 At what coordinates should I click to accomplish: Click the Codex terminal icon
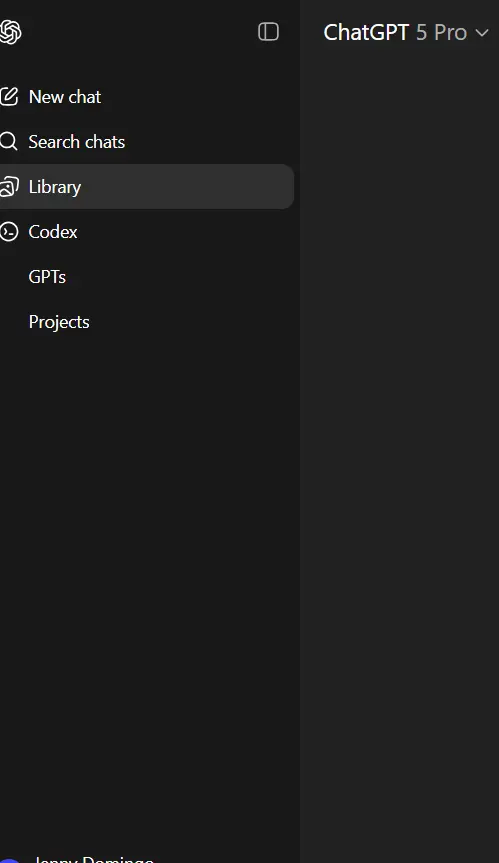[9, 232]
